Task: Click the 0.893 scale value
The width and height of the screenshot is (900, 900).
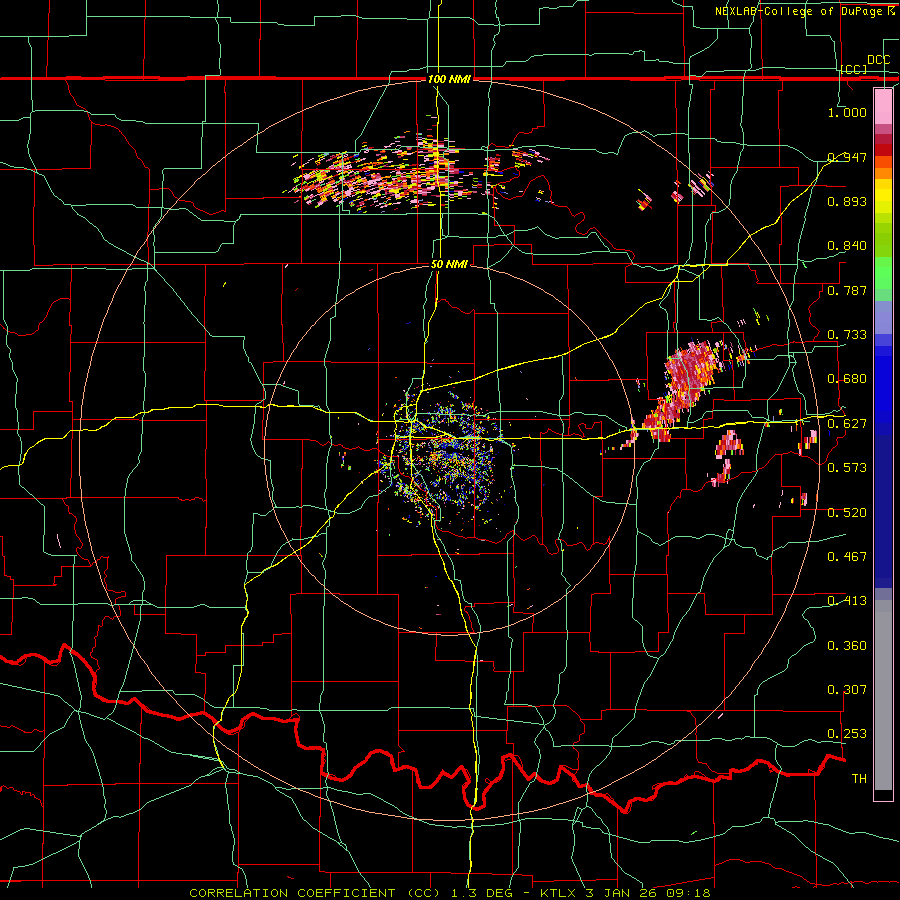Action: coord(847,201)
